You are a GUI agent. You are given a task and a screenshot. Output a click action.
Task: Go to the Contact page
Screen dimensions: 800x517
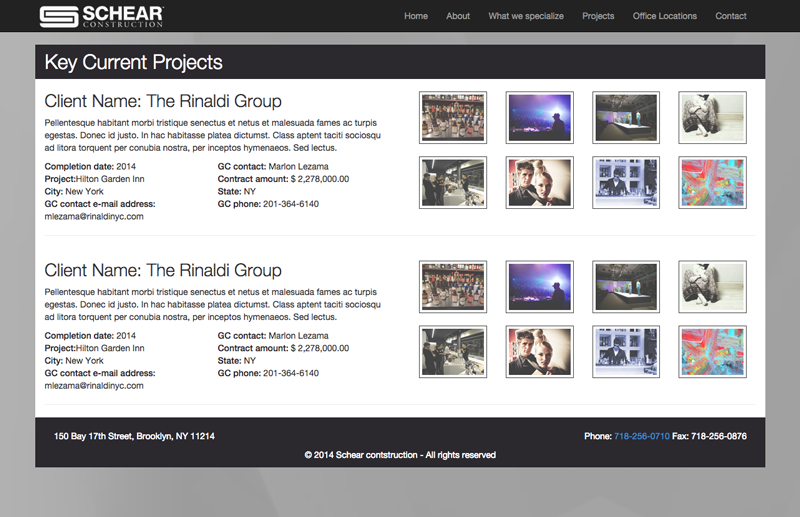[731, 16]
